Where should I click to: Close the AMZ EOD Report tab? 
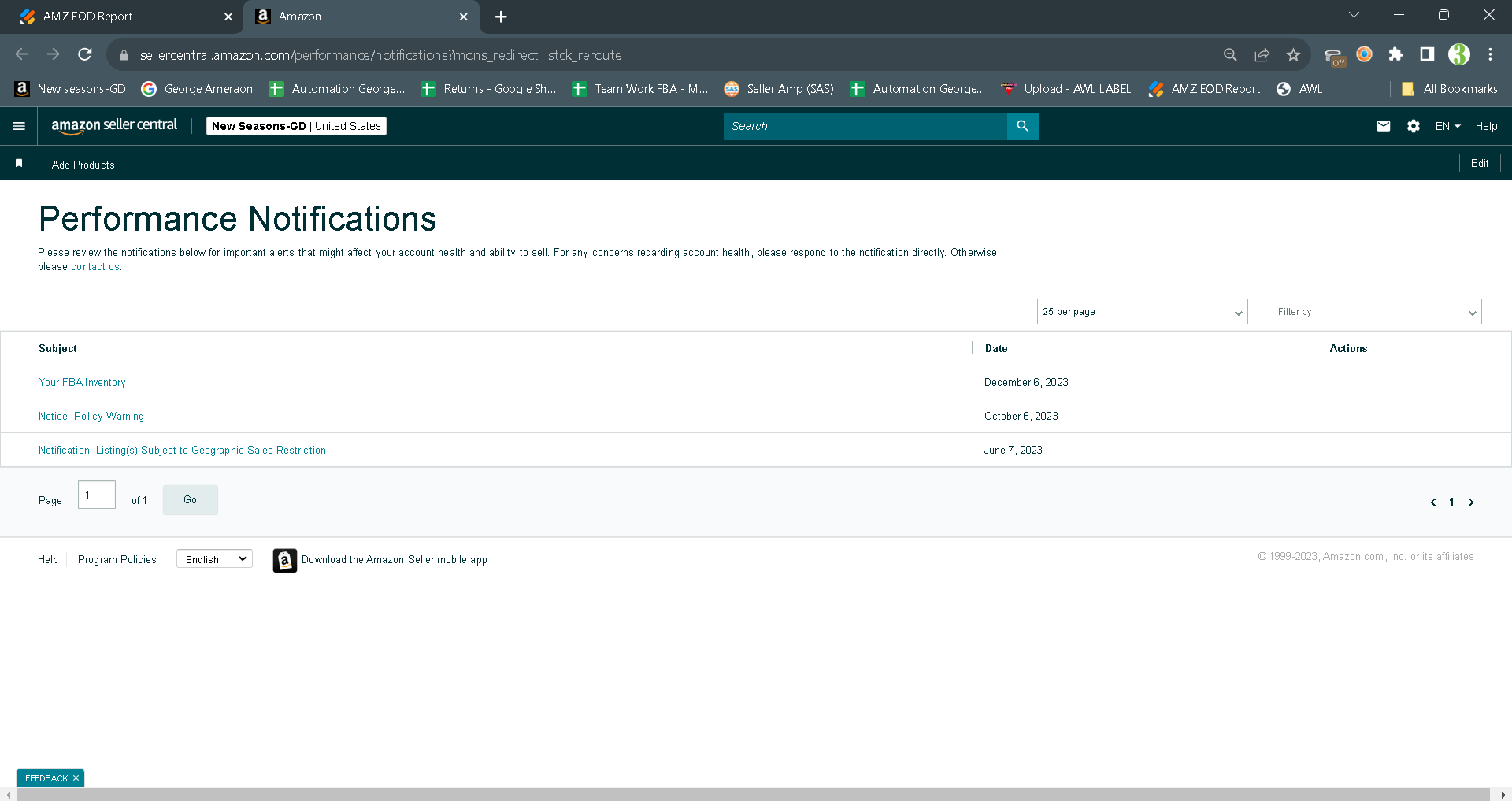(228, 17)
